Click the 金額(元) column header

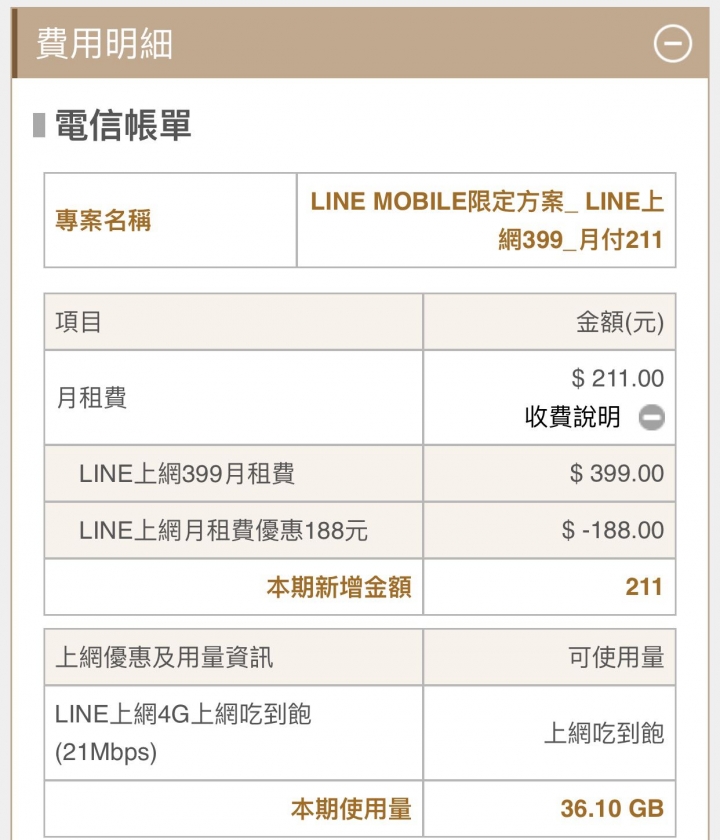pos(549,322)
